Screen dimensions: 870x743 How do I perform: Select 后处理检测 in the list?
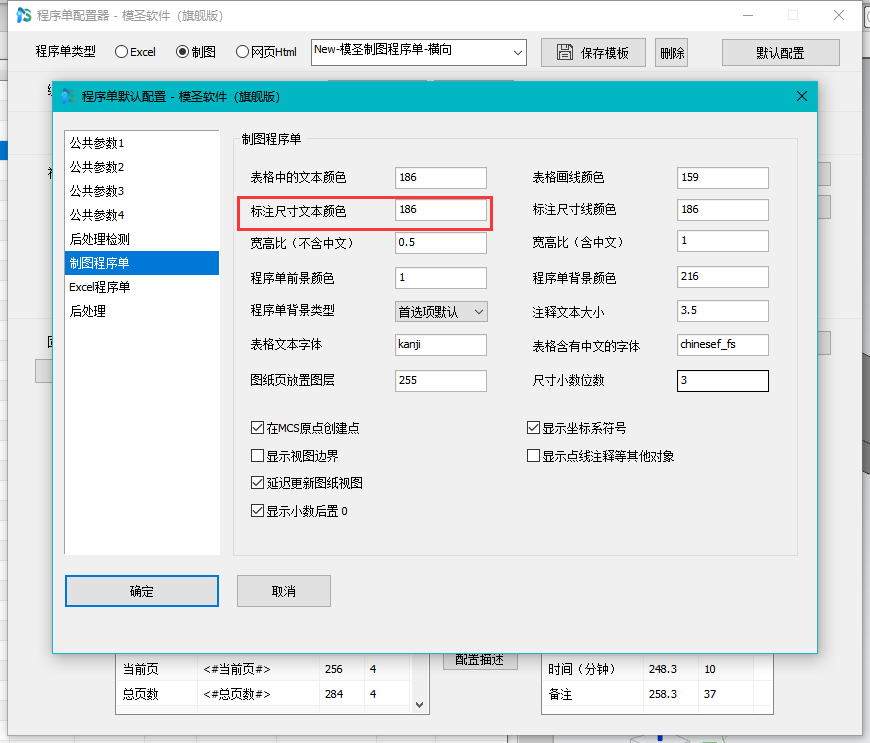point(141,239)
